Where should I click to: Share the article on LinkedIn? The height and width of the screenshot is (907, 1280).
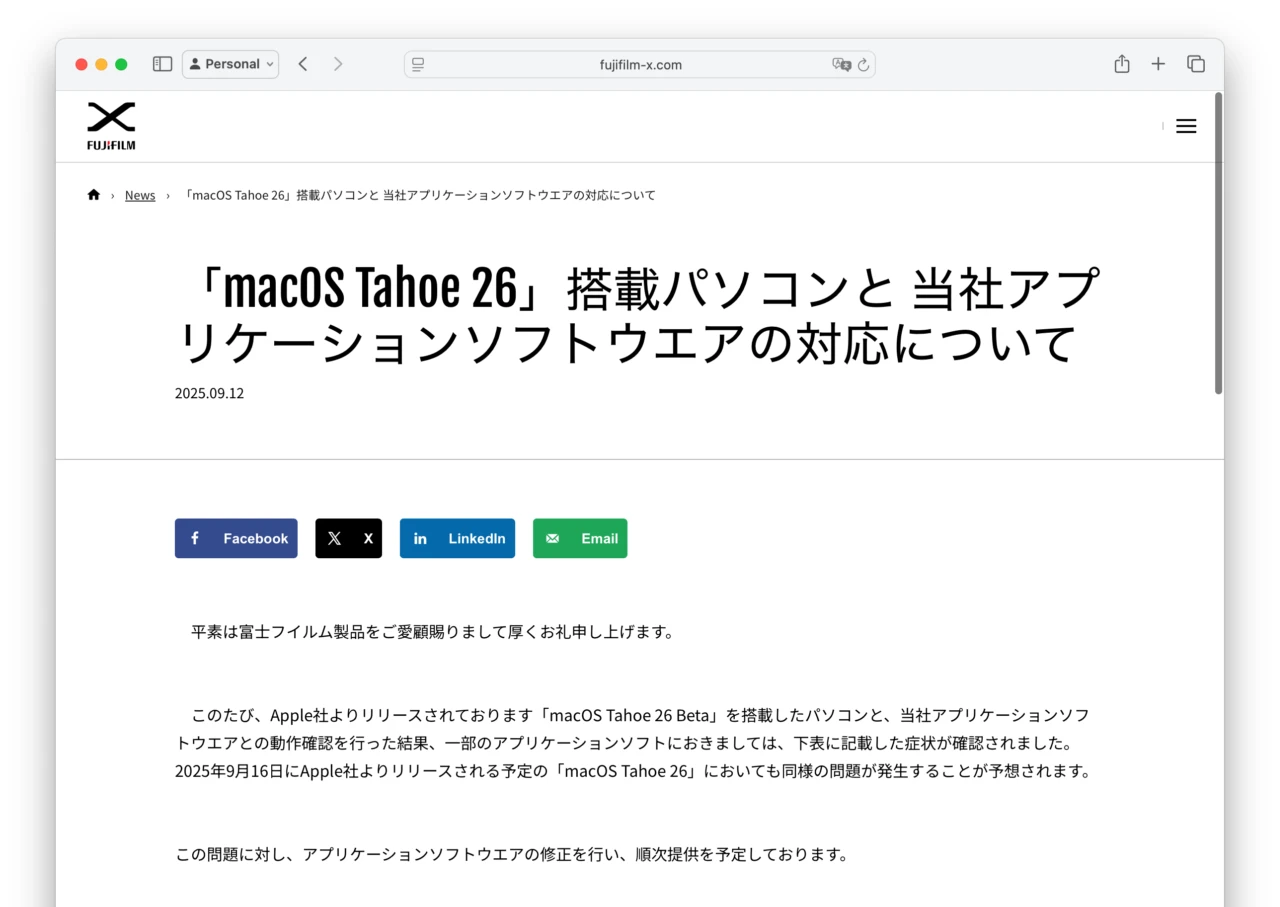pos(457,538)
